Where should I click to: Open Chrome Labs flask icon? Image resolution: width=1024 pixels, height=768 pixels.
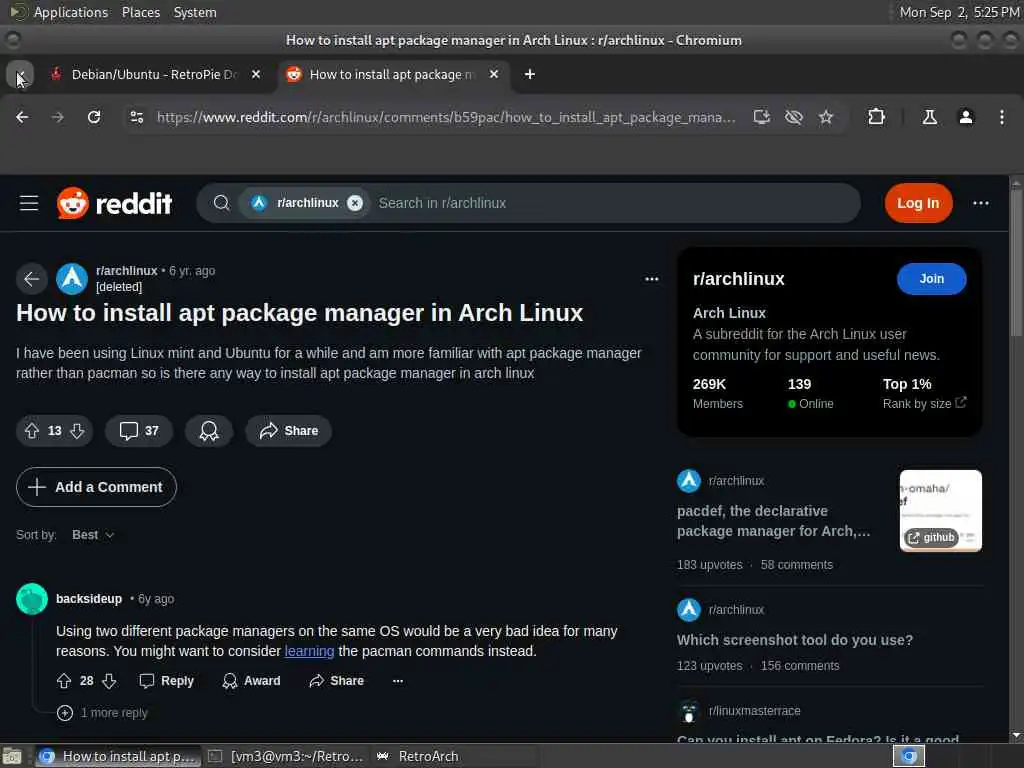(929, 117)
